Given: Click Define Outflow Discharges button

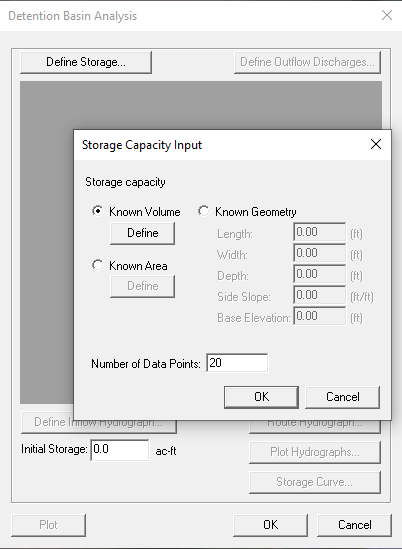Looking at the screenshot, I should [x=307, y=62].
